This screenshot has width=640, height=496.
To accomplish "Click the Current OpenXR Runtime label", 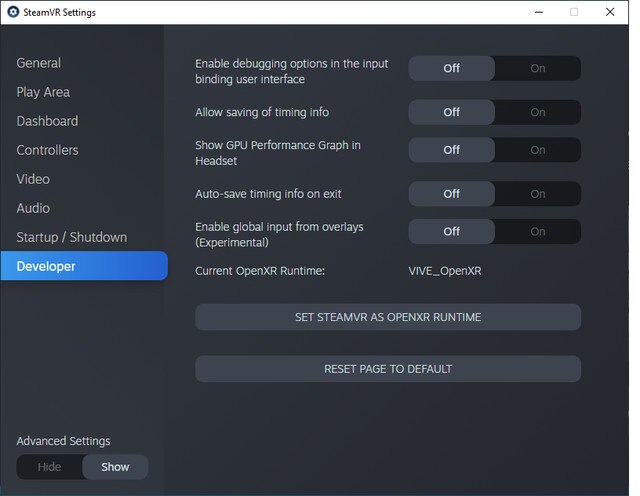I will (x=260, y=271).
